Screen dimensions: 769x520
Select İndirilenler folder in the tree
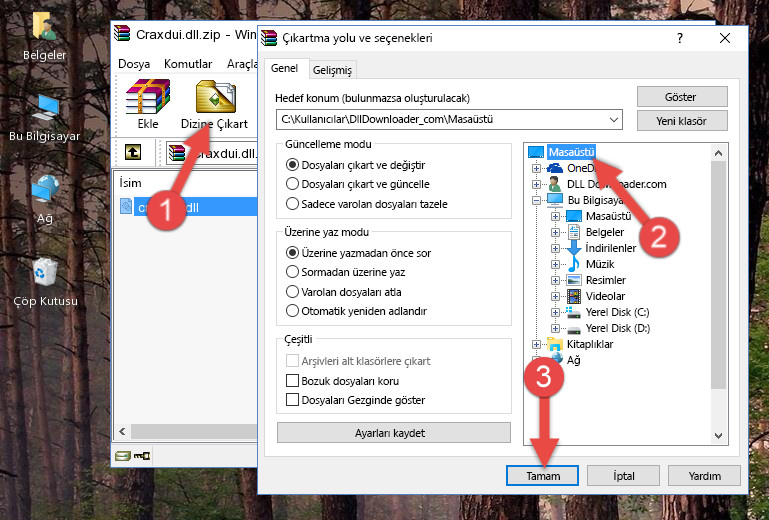[x=611, y=248]
